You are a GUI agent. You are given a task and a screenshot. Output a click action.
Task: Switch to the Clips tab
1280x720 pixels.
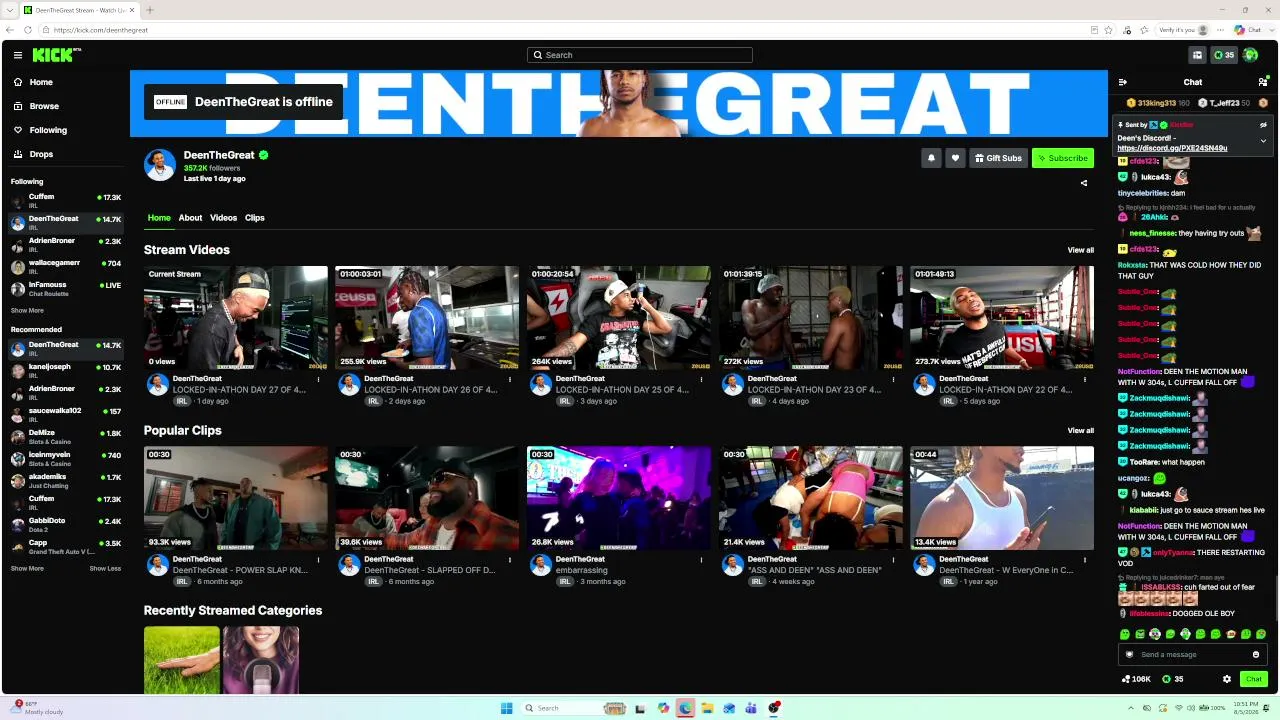tap(255, 218)
